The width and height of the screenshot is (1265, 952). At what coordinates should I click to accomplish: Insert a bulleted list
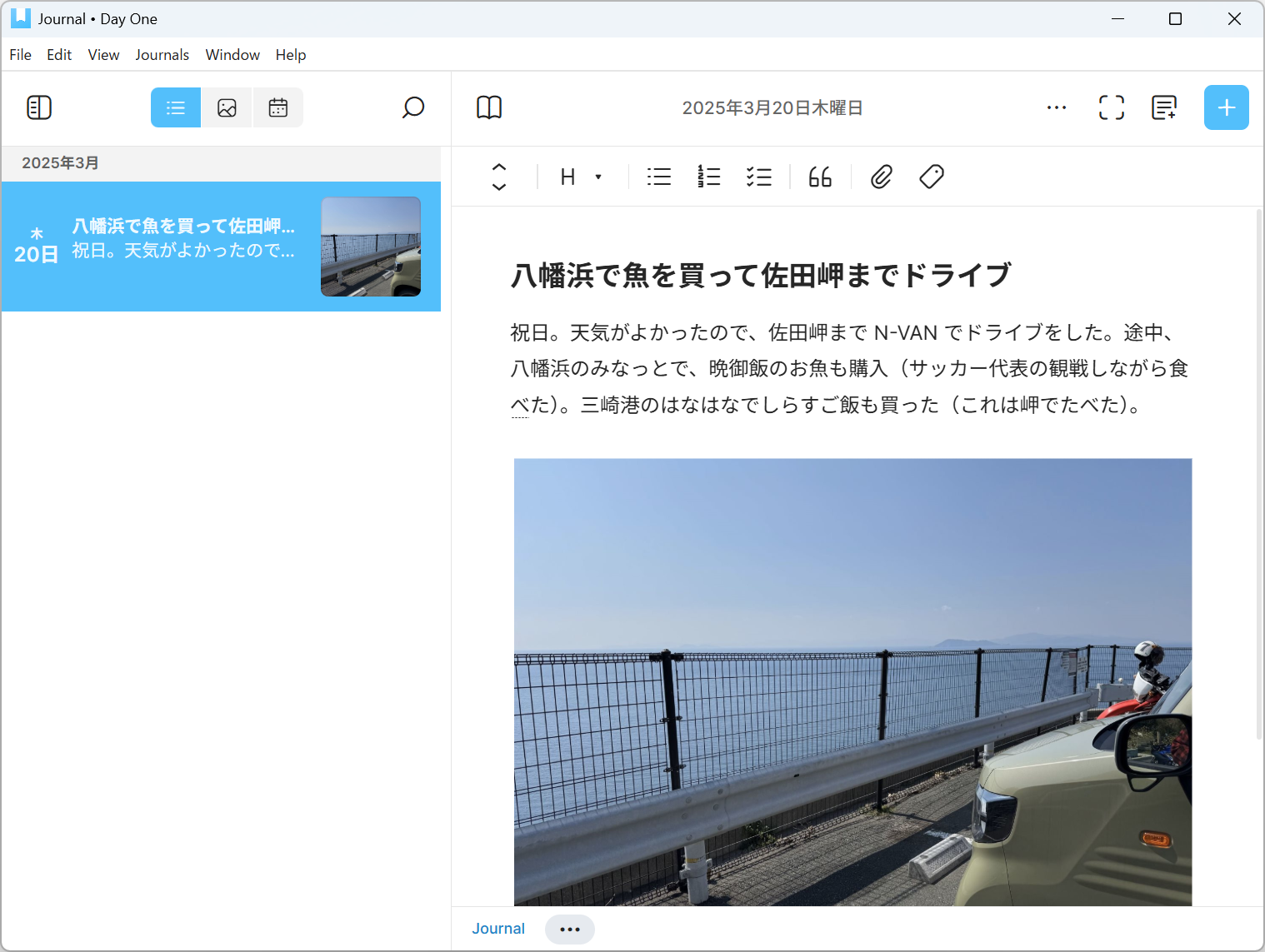tap(658, 176)
